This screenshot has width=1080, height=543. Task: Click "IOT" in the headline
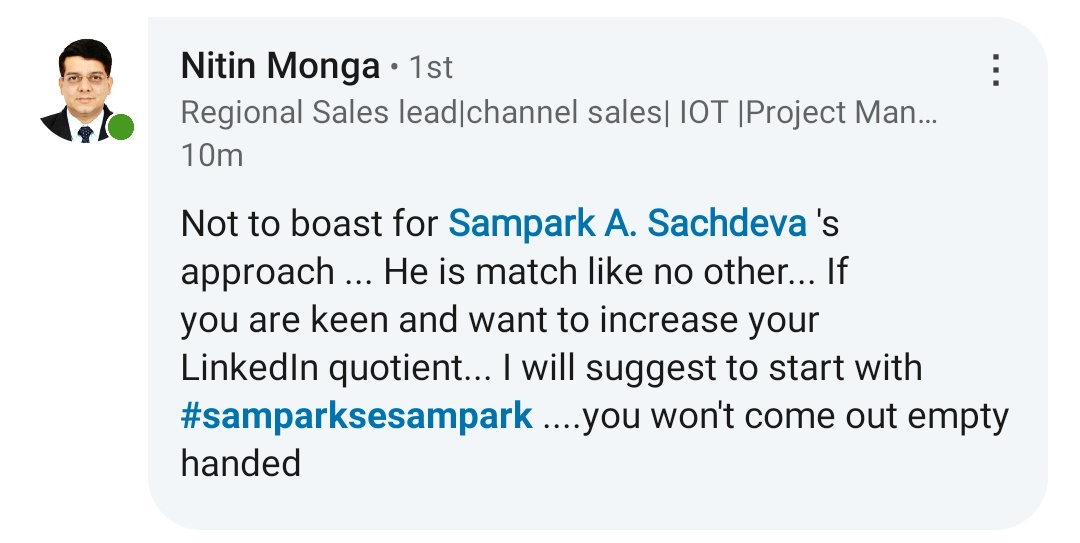click(704, 113)
